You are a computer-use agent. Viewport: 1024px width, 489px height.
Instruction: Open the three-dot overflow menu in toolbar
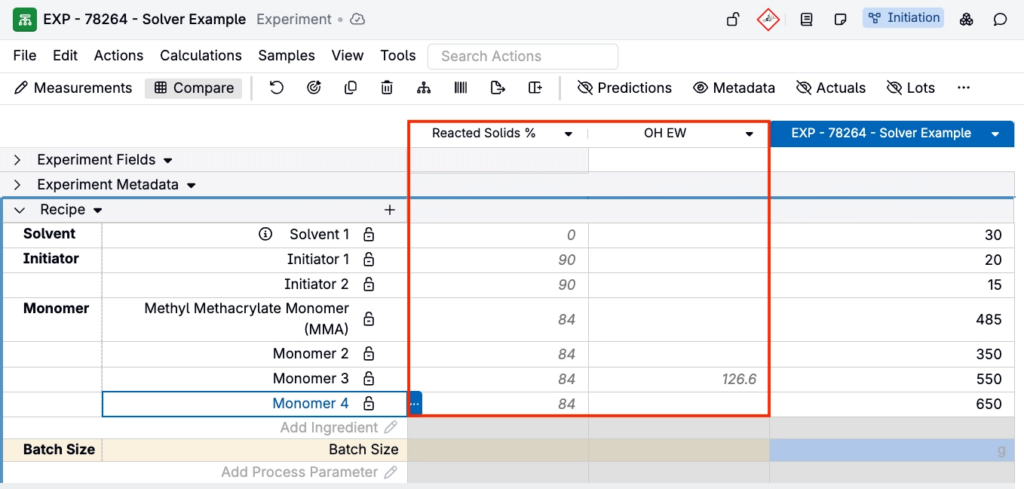click(x=963, y=87)
